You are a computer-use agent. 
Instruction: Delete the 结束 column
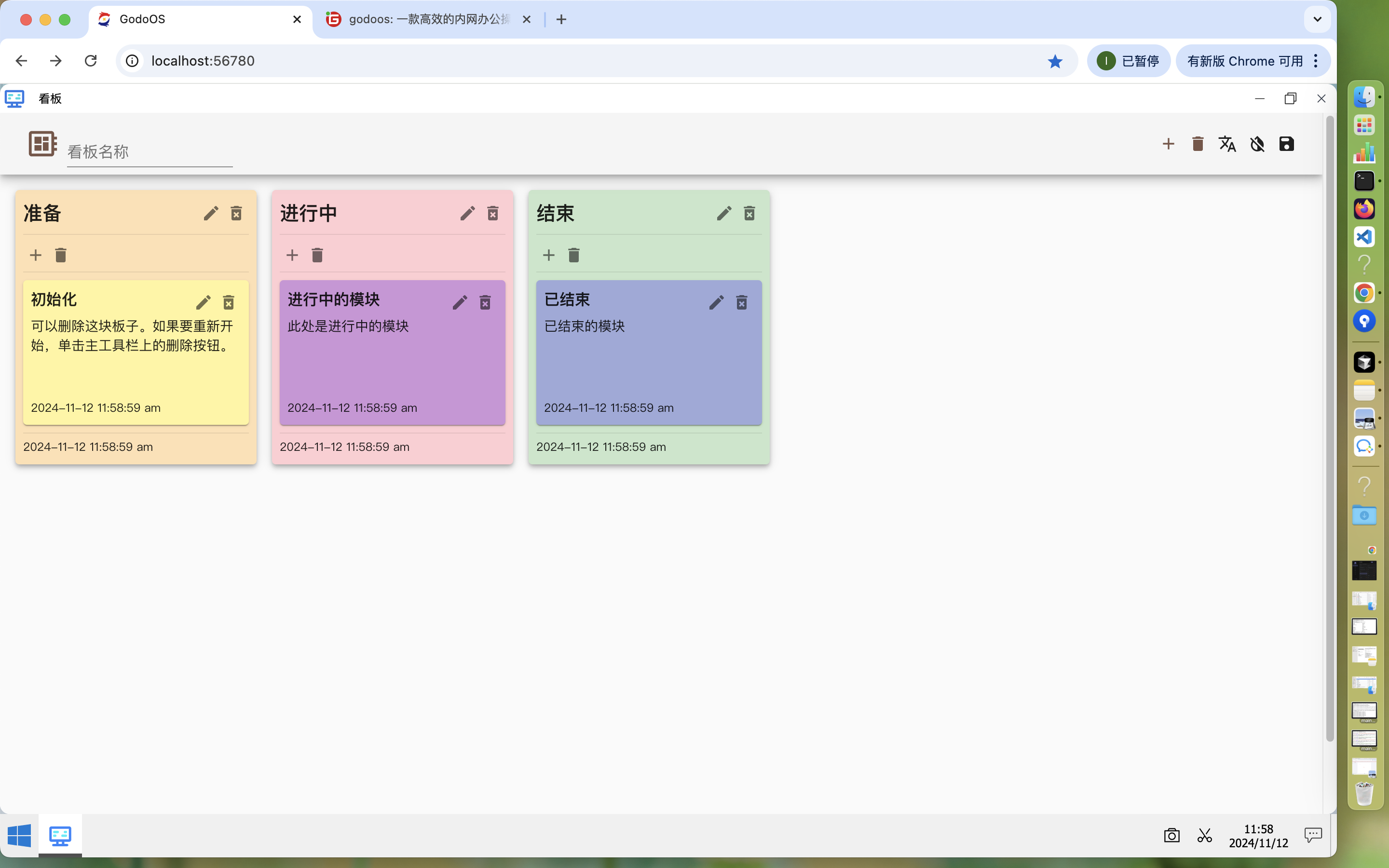point(749,214)
